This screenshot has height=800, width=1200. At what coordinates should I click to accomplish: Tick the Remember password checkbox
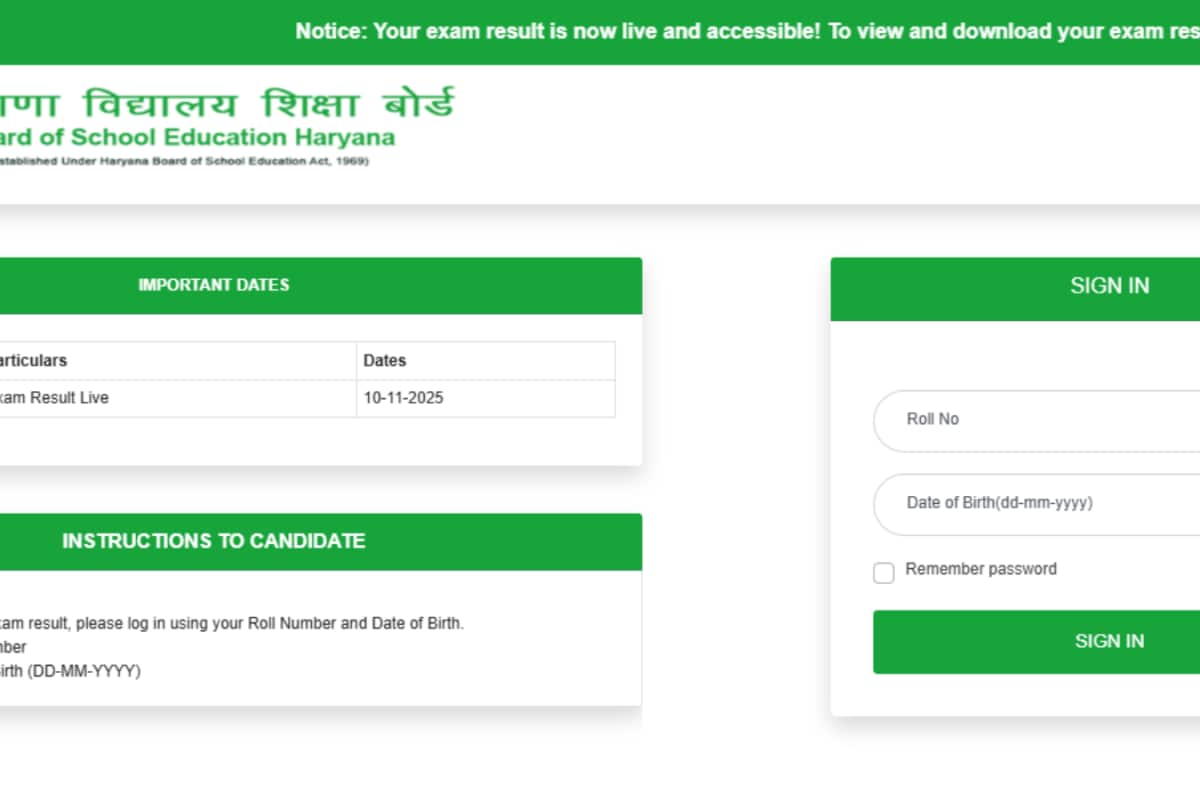(883, 573)
